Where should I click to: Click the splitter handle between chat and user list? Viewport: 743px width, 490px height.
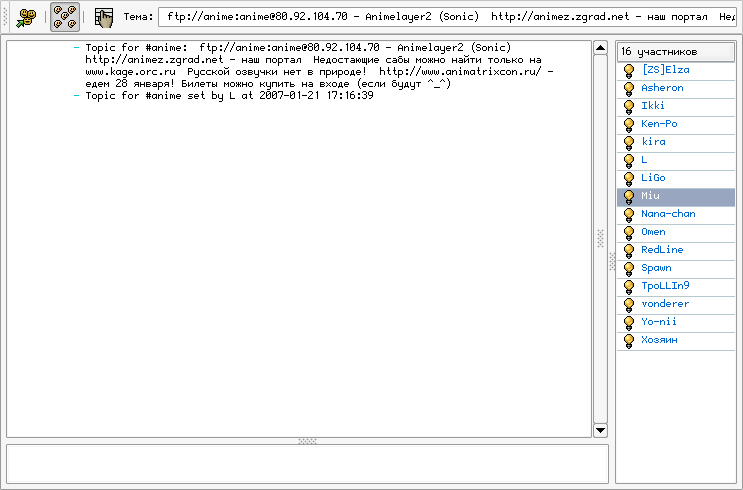612,261
